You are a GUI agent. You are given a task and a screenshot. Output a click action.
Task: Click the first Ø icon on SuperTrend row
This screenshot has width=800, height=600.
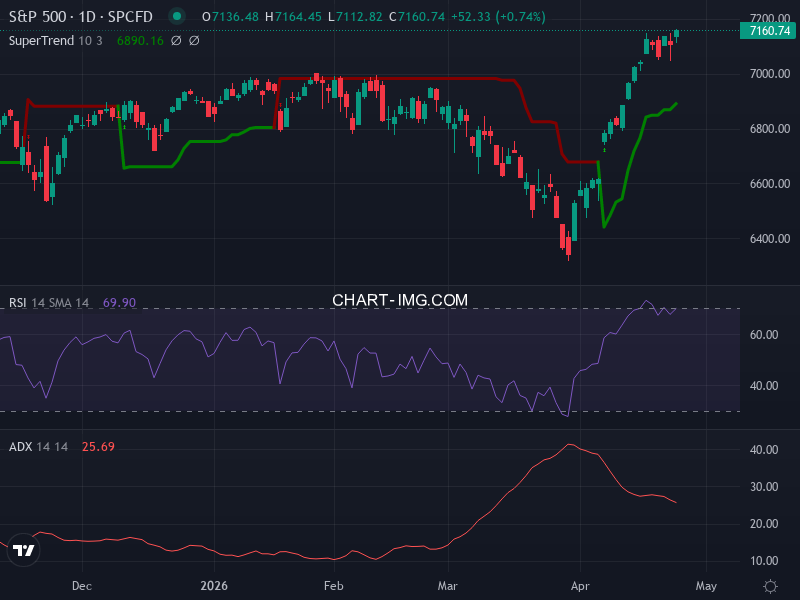tap(175, 43)
